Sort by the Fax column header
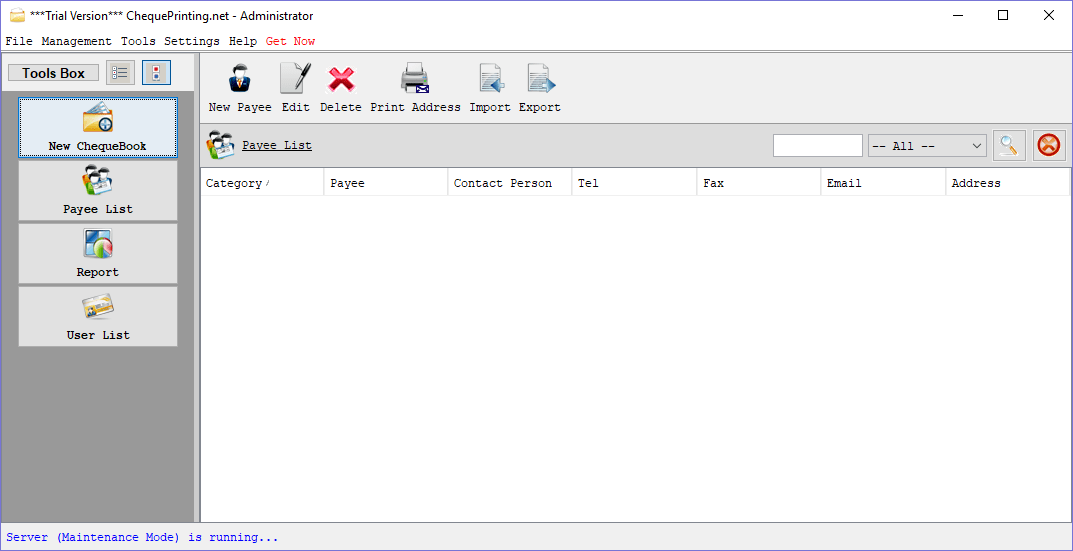The image size is (1073, 551). point(759,183)
